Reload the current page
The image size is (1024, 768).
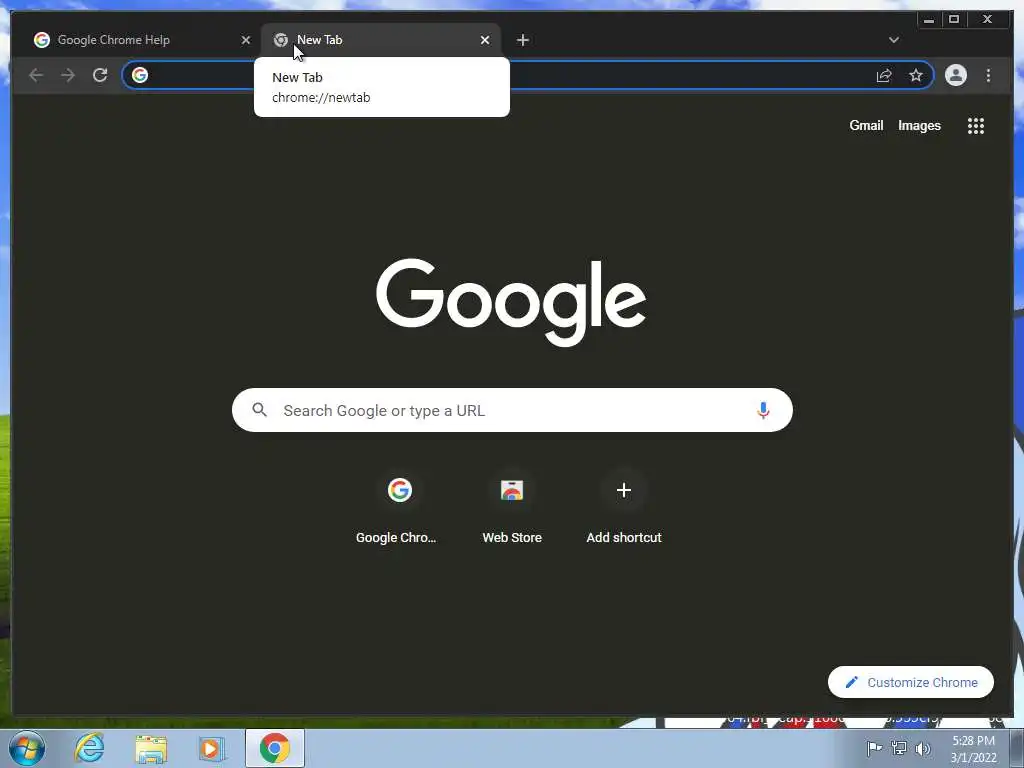point(100,75)
